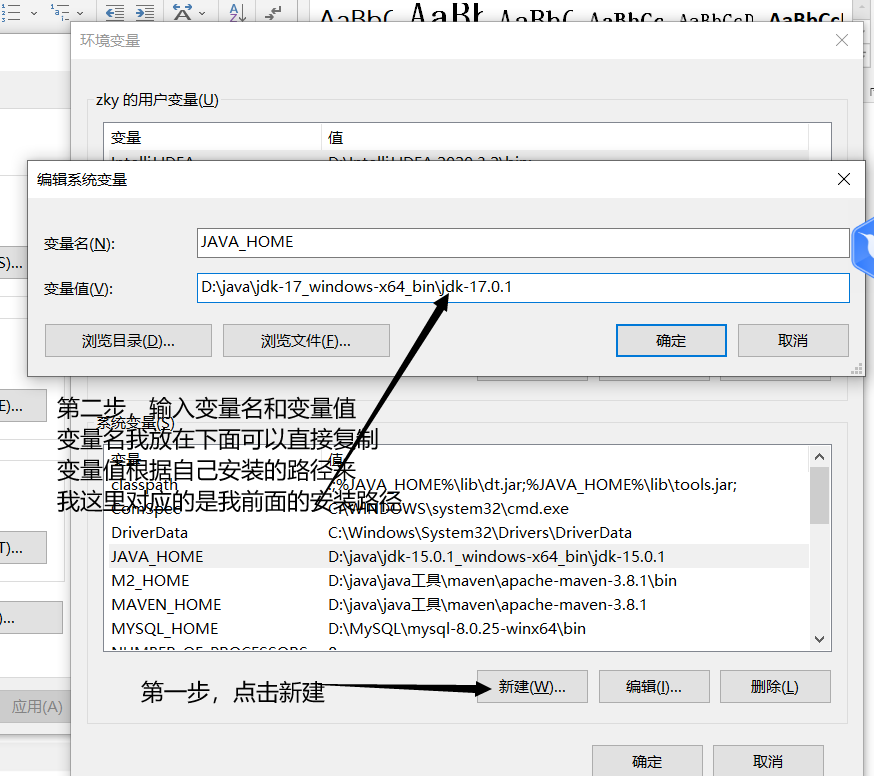Viewport: 874px width, 776px height.
Task: Click the 变量值(V): label
Action: (78, 289)
